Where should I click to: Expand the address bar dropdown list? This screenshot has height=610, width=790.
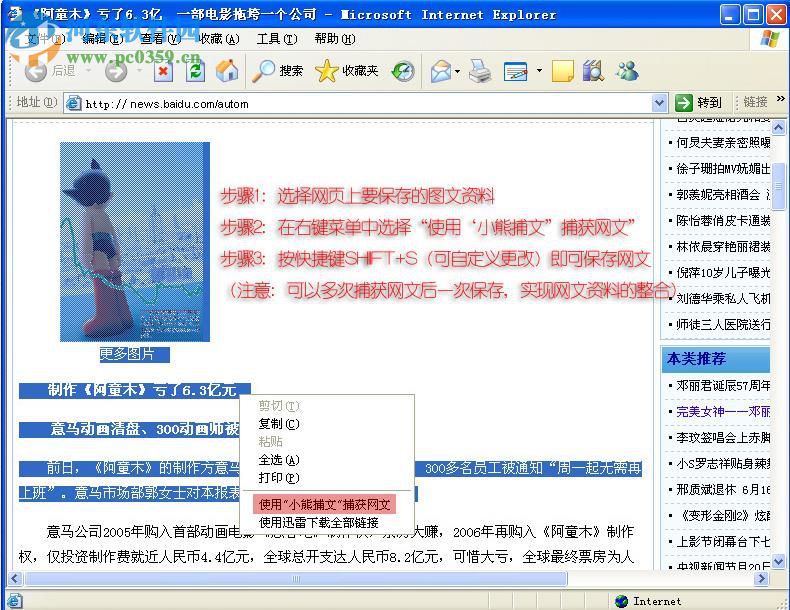tap(659, 103)
